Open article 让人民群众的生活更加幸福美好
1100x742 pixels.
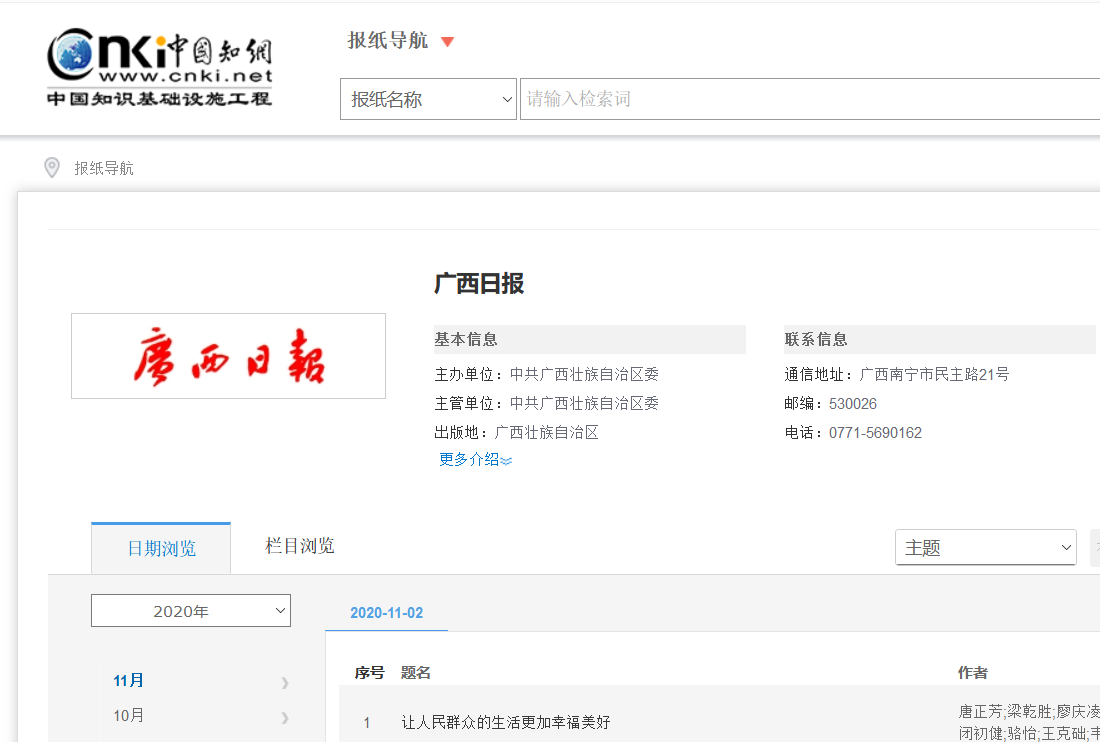[506, 722]
